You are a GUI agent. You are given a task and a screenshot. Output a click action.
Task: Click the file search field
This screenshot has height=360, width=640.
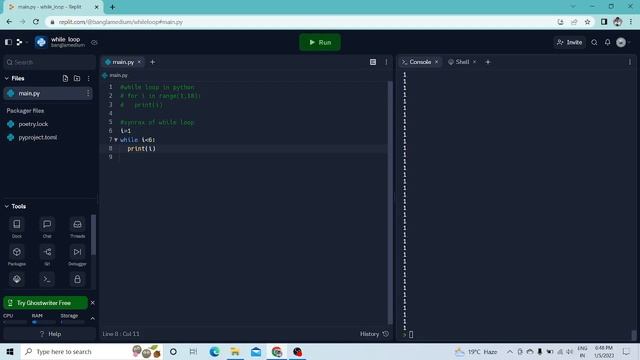point(49,62)
